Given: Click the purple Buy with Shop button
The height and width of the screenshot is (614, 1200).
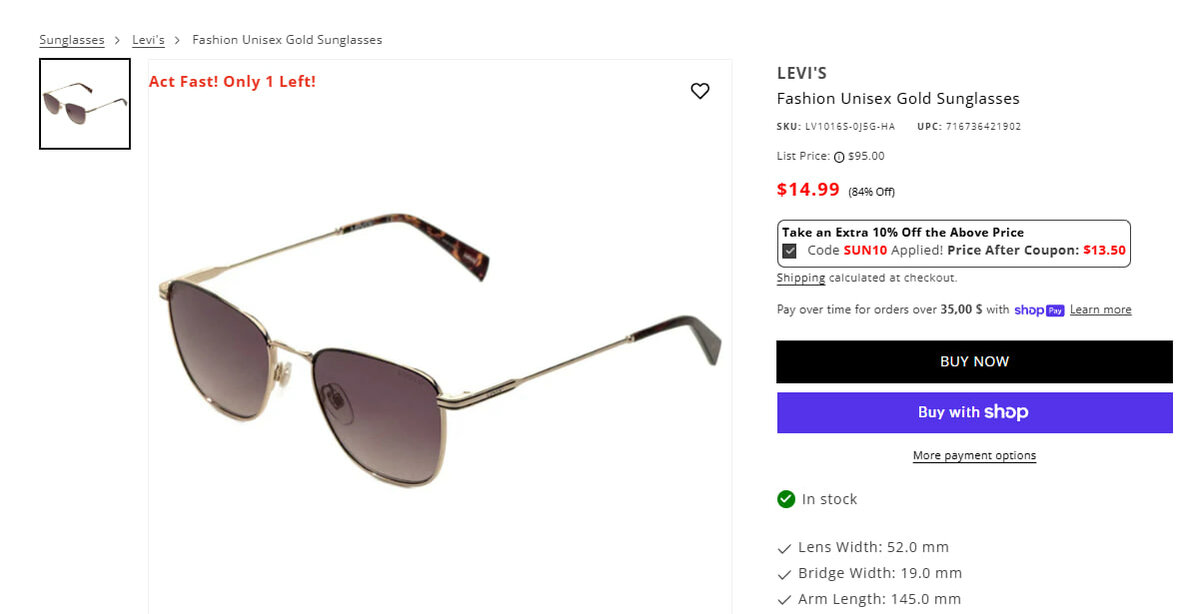Looking at the screenshot, I should 974,412.
